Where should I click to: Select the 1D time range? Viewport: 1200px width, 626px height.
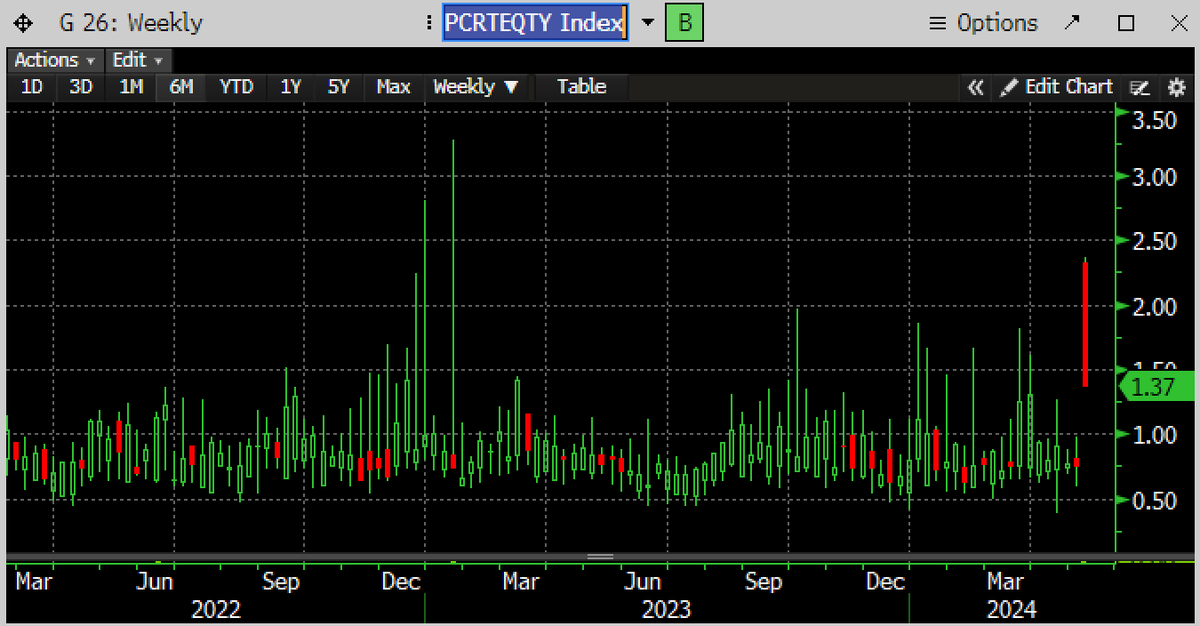[32, 87]
